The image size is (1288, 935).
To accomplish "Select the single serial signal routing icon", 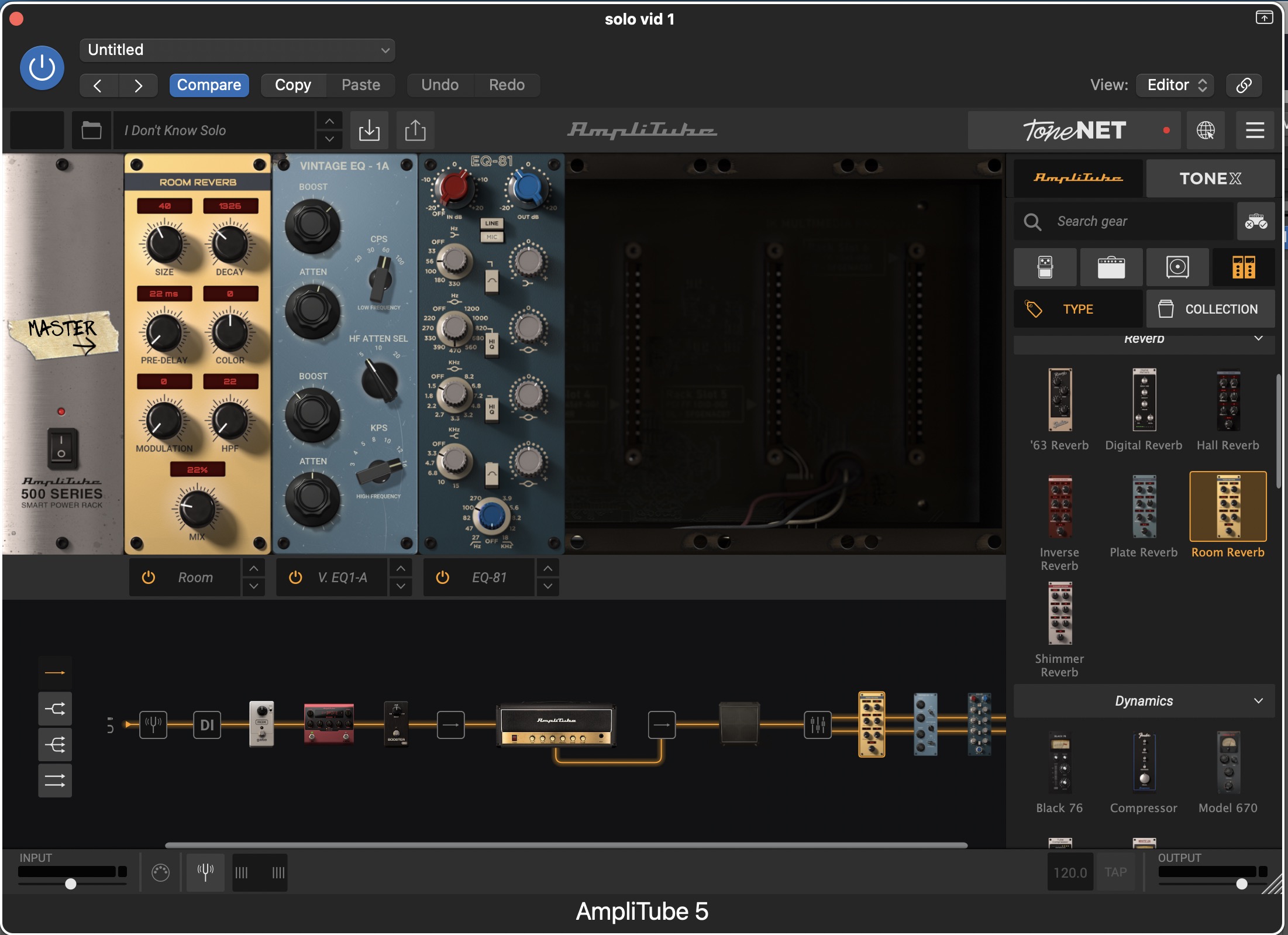I will pos(55,673).
